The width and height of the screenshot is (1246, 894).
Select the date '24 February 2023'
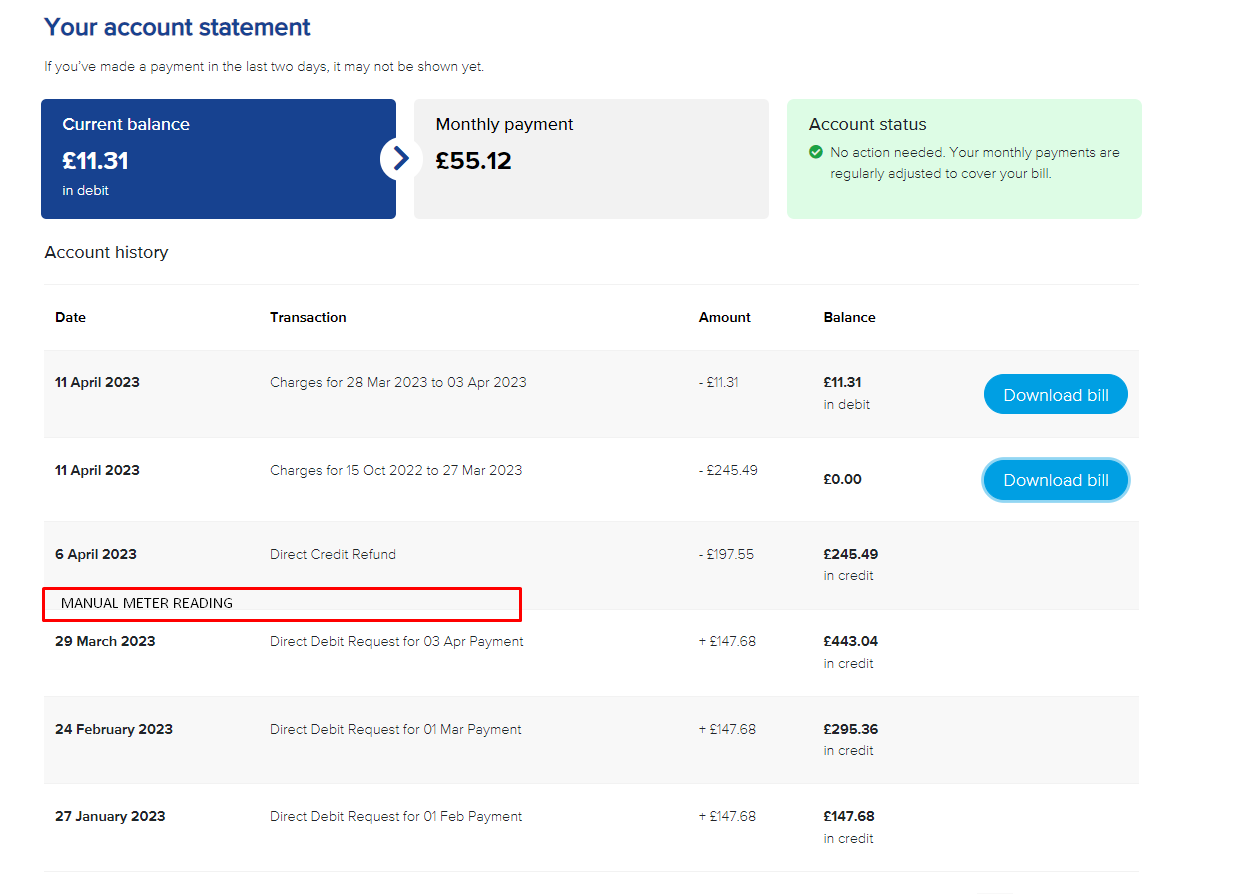(114, 729)
